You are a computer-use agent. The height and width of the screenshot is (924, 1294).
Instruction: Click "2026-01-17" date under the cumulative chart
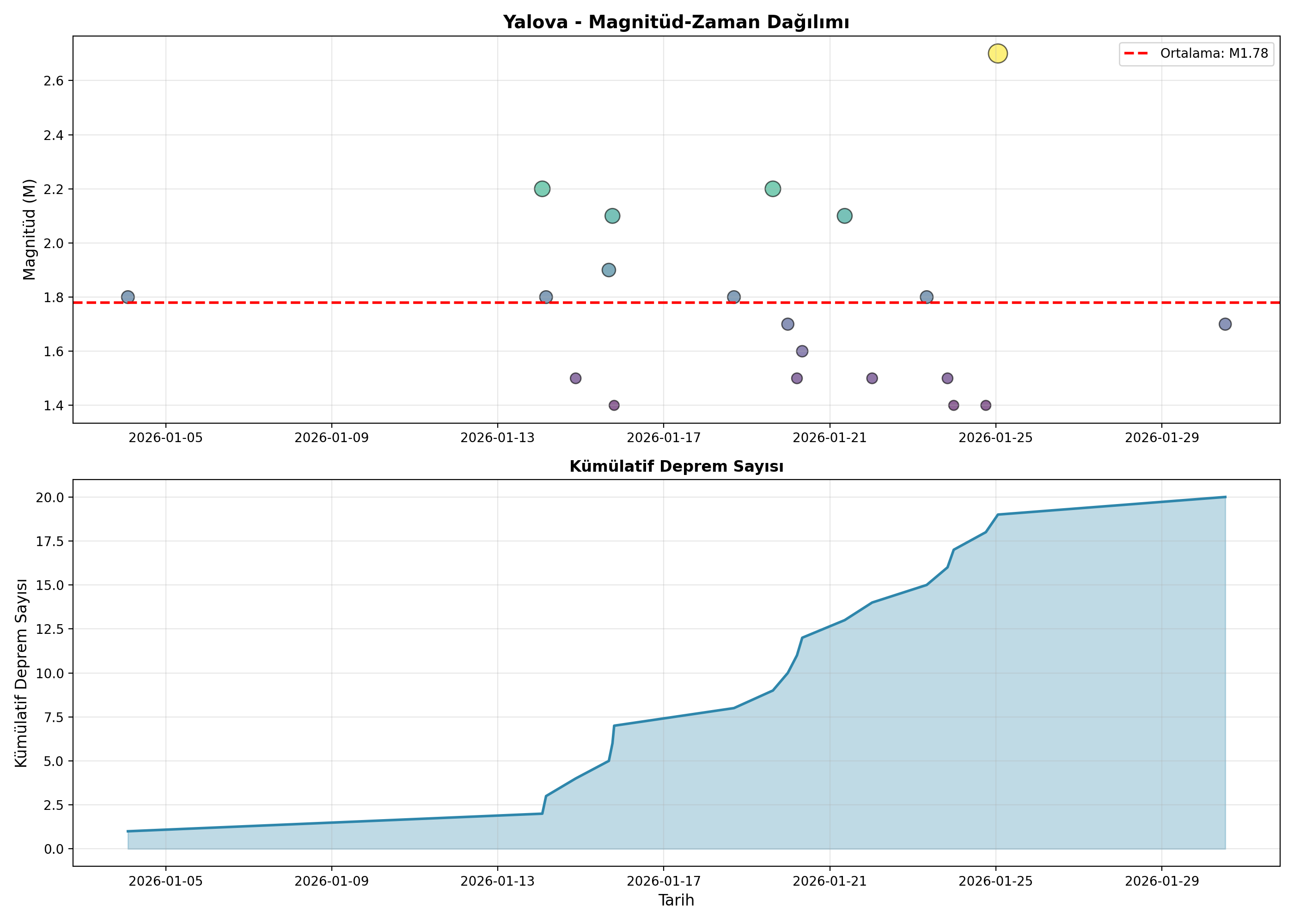pos(664,881)
